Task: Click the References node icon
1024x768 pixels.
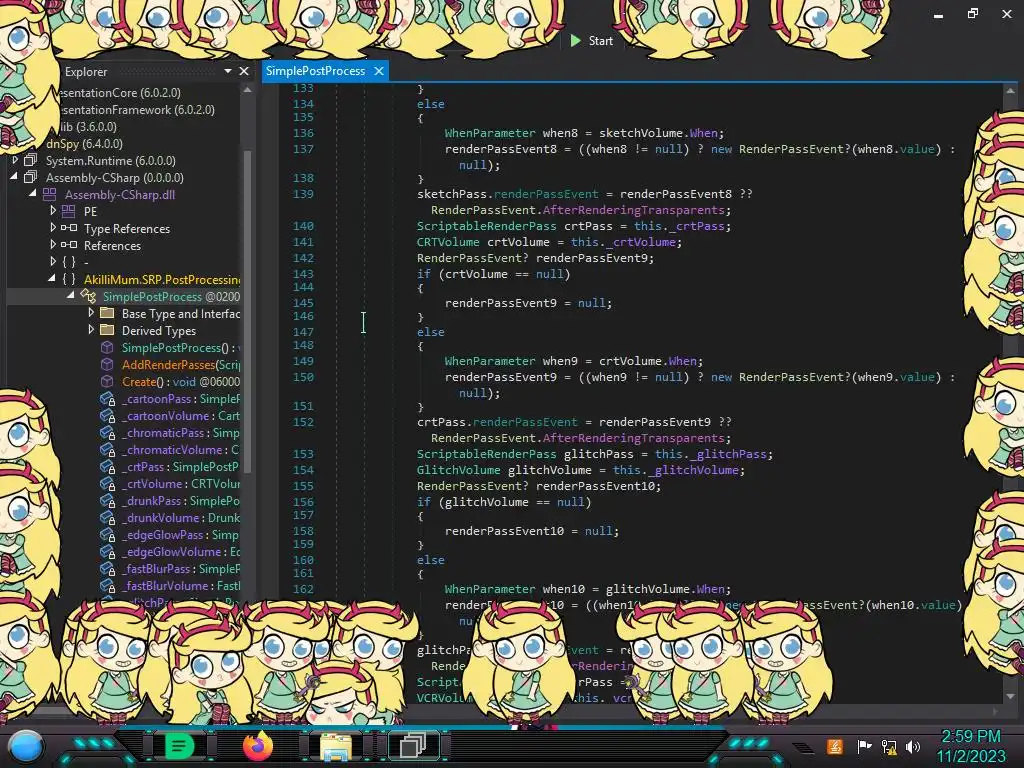Action: pyautogui.click(x=69, y=245)
